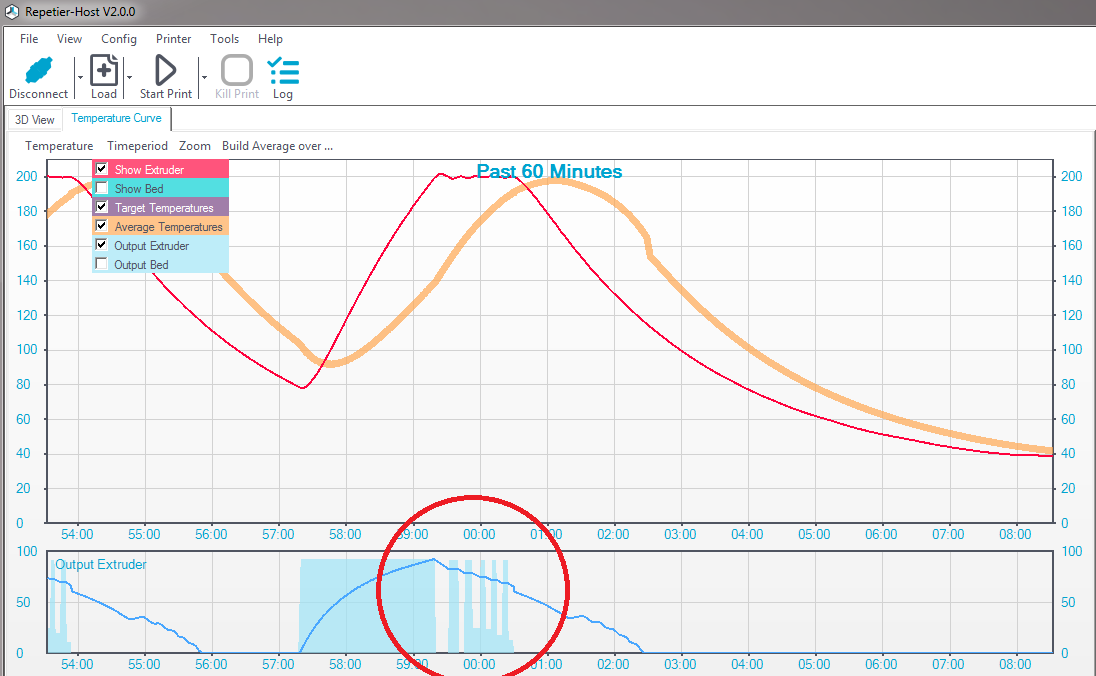Image resolution: width=1096 pixels, height=676 pixels.
Task: Click the temperature peak near 00:00 on graph
Action: [x=480, y=176]
